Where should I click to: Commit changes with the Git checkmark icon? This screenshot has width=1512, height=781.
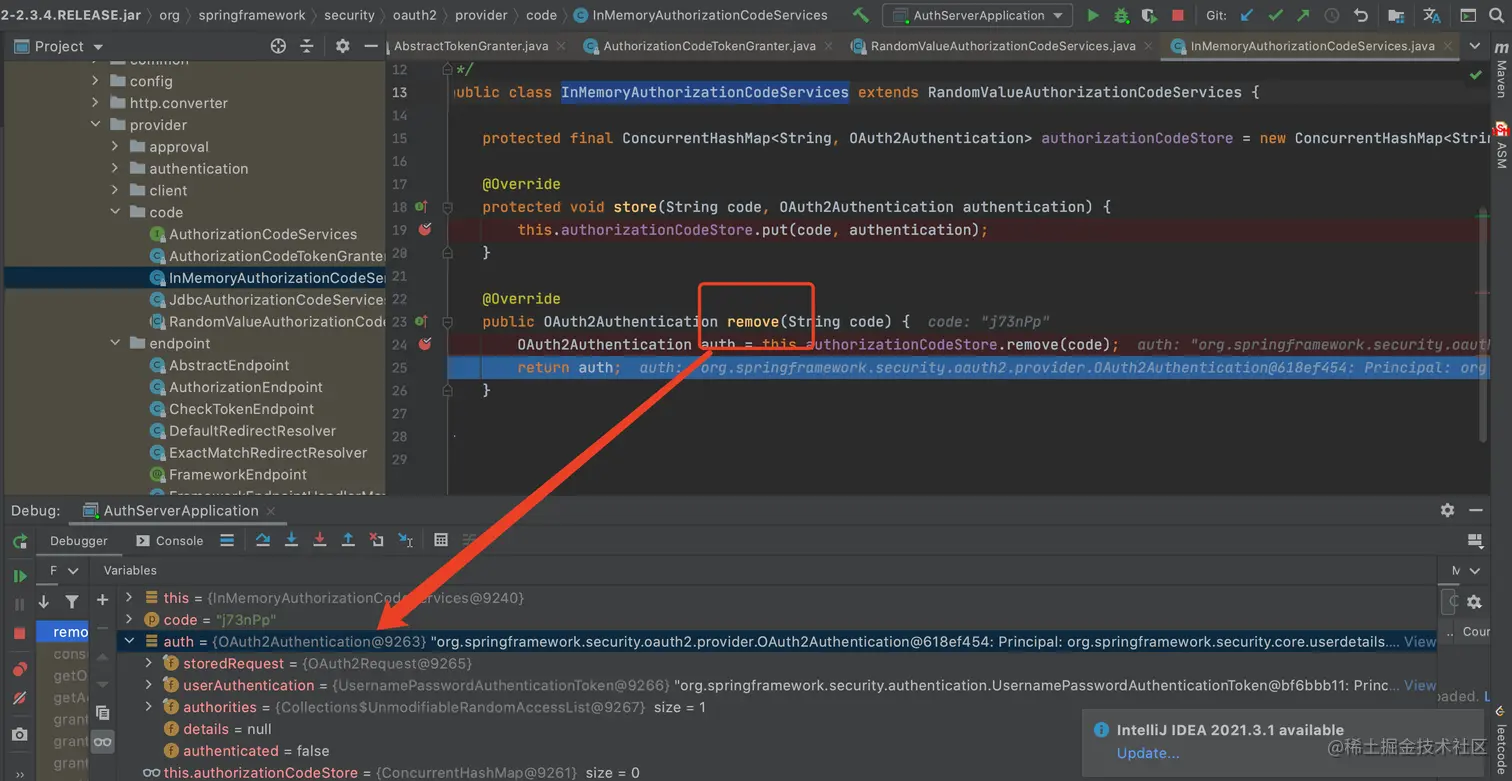(1275, 15)
